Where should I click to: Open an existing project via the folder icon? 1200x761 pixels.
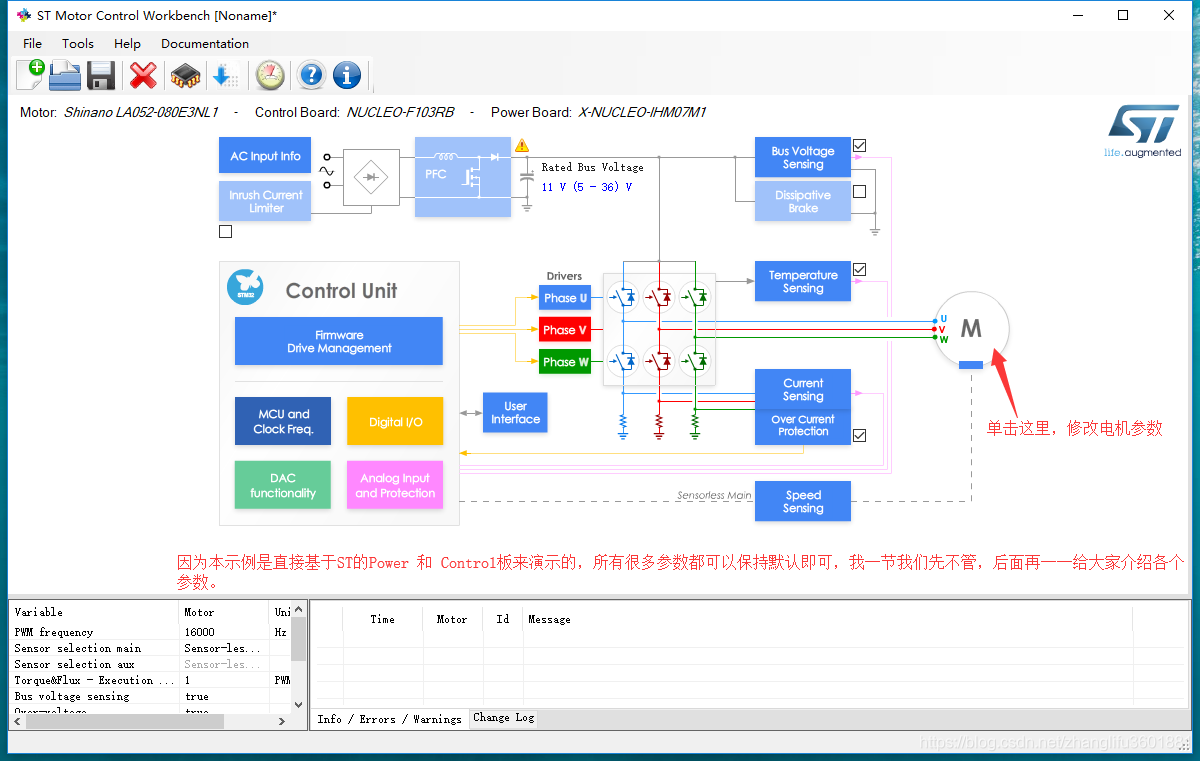tap(65, 75)
